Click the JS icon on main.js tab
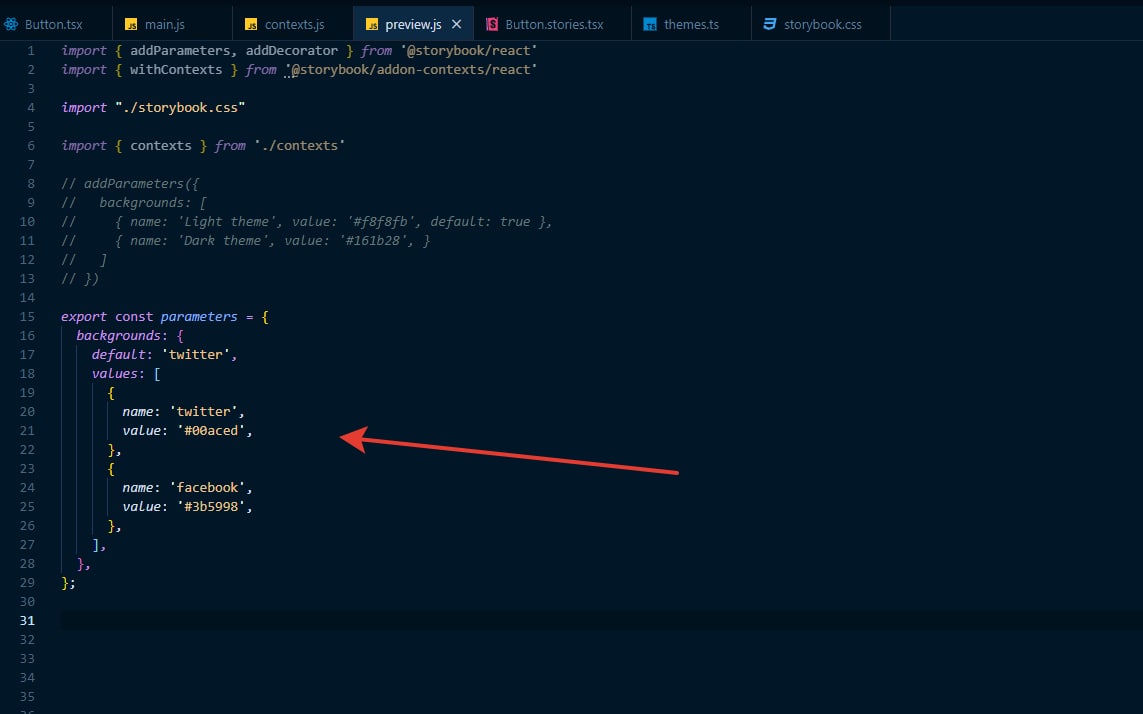1143x714 pixels. coord(131,25)
